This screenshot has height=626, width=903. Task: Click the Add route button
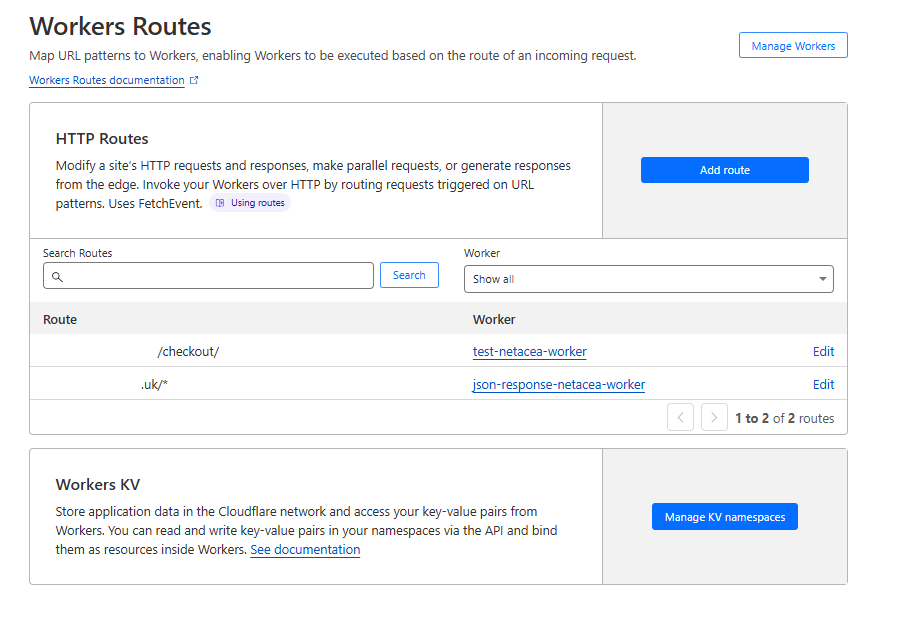pyautogui.click(x=724, y=170)
